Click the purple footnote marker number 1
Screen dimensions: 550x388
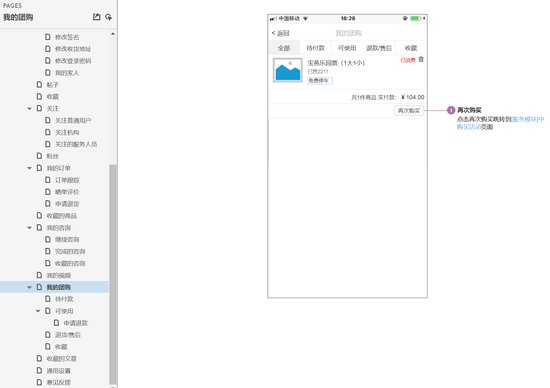pyautogui.click(x=451, y=110)
